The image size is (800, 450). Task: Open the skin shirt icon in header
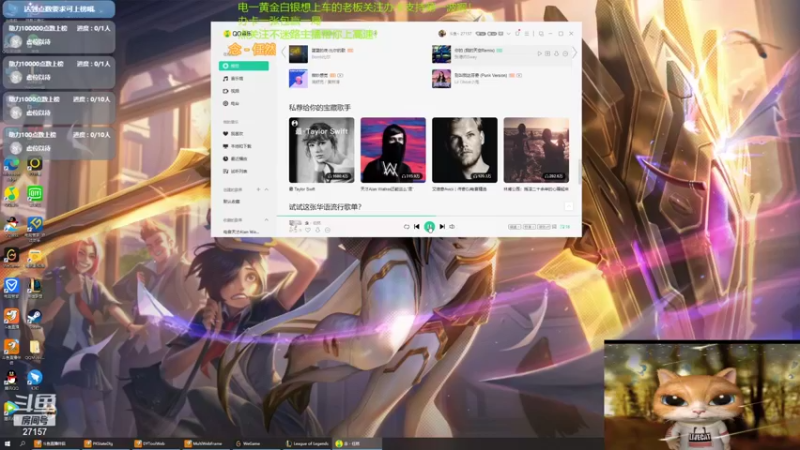click(x=517, y=34)
